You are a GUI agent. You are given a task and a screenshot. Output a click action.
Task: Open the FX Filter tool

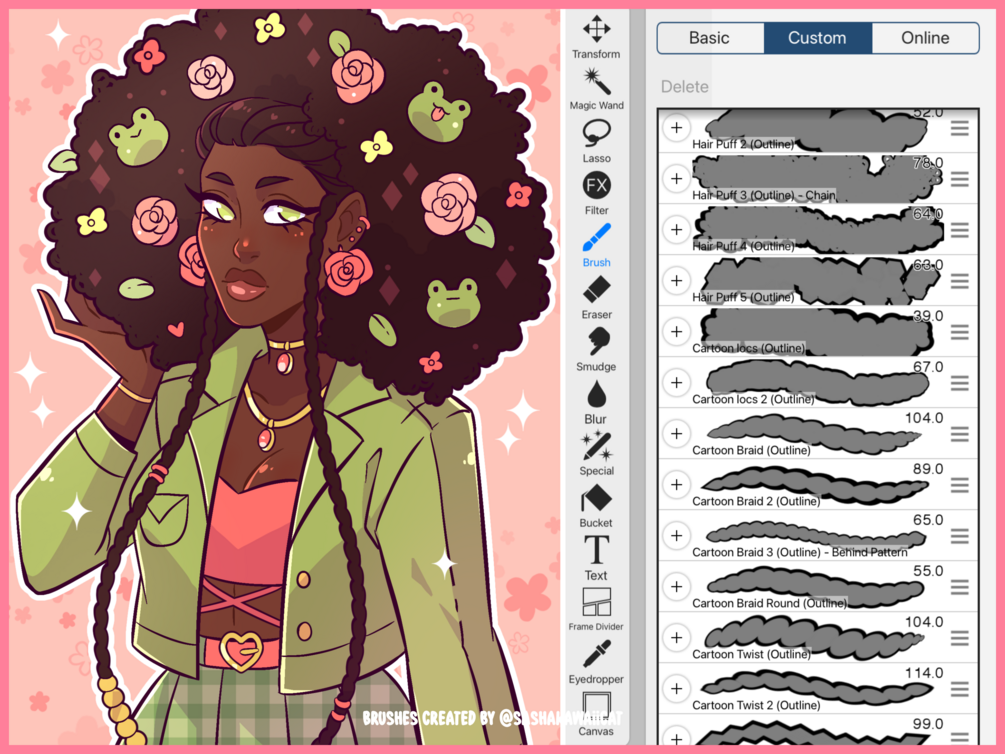click(x=596, y=194)
